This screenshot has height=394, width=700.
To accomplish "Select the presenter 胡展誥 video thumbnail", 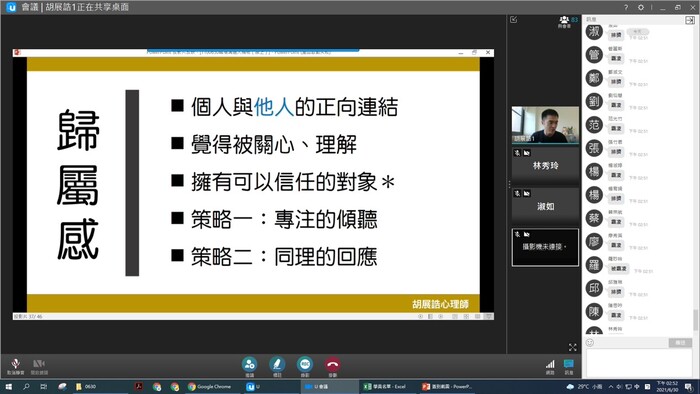I will [x=545, y=125].
